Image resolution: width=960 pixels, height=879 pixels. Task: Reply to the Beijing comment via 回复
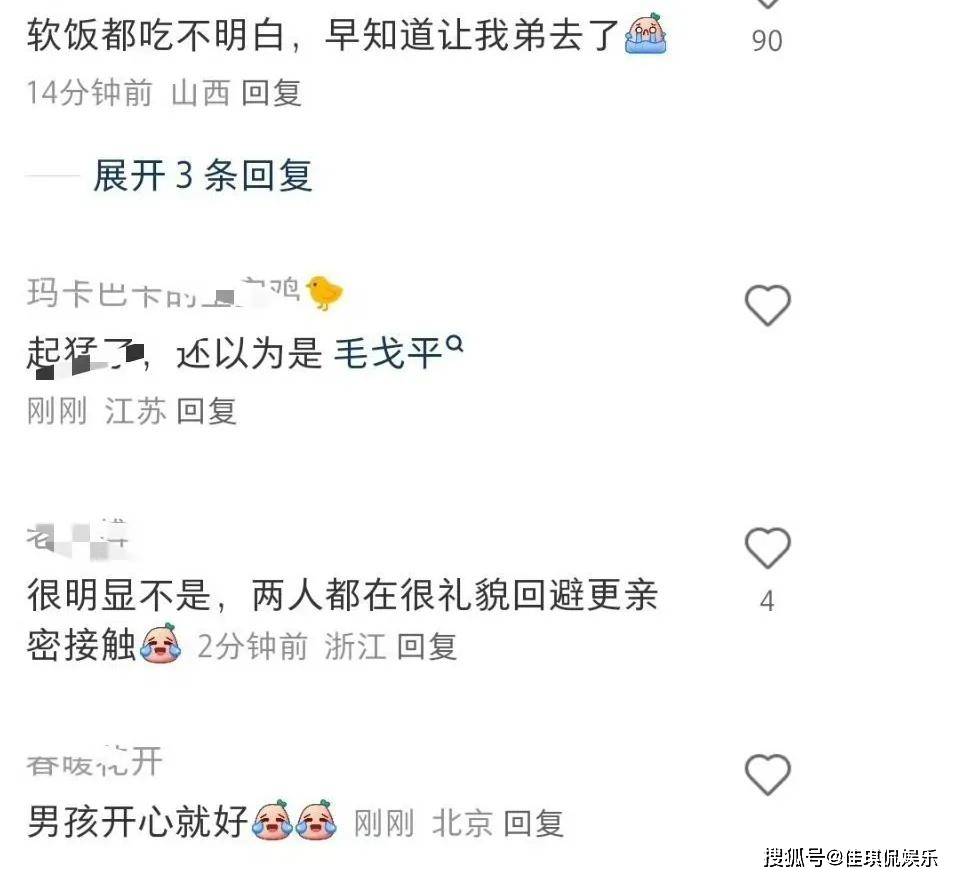point(533,823)
